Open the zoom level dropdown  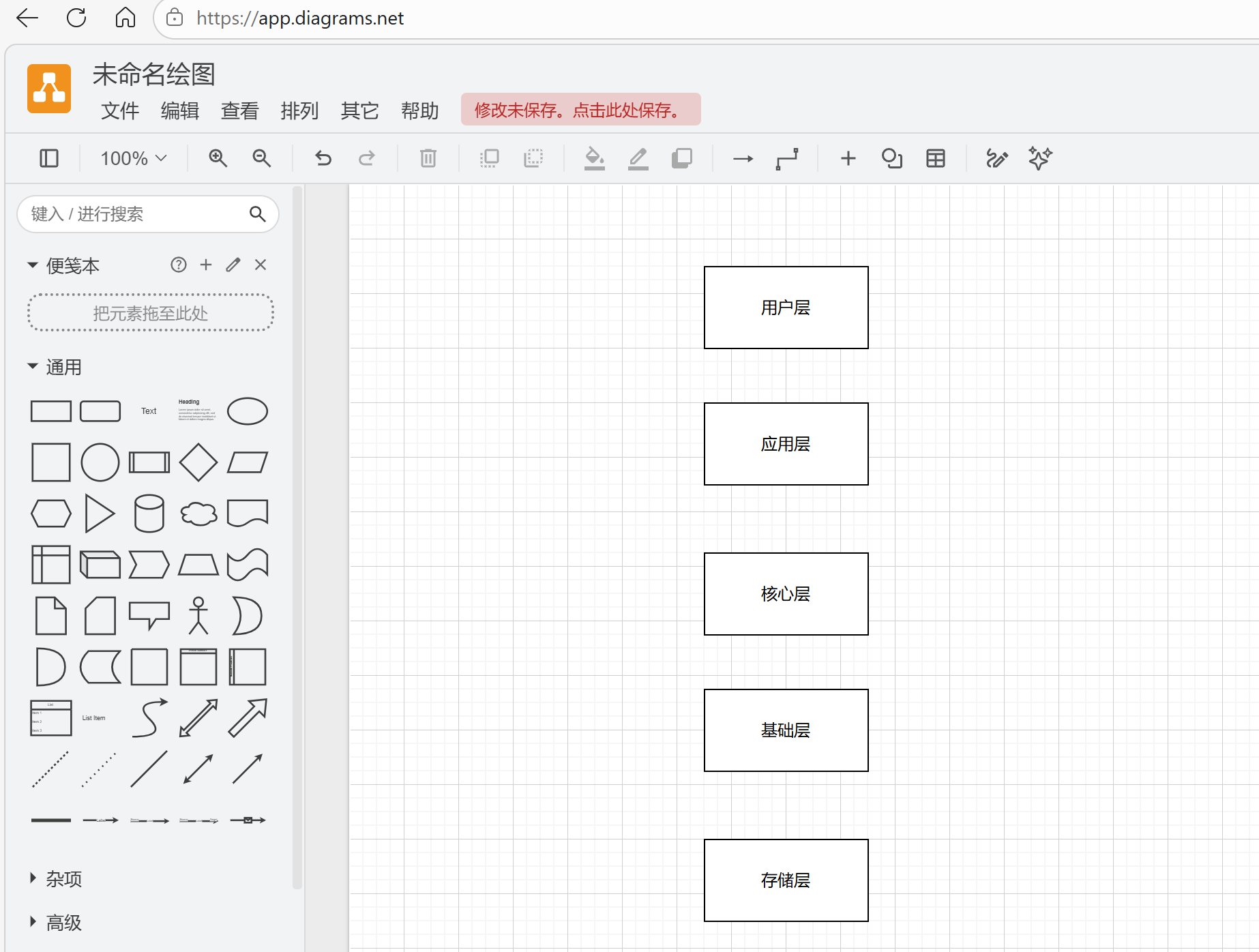tap(132, 158)
